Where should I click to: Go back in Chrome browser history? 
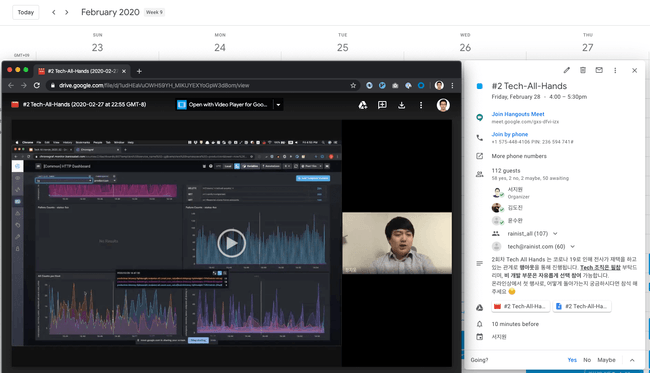pyautogui.click(x=11, y=85)
